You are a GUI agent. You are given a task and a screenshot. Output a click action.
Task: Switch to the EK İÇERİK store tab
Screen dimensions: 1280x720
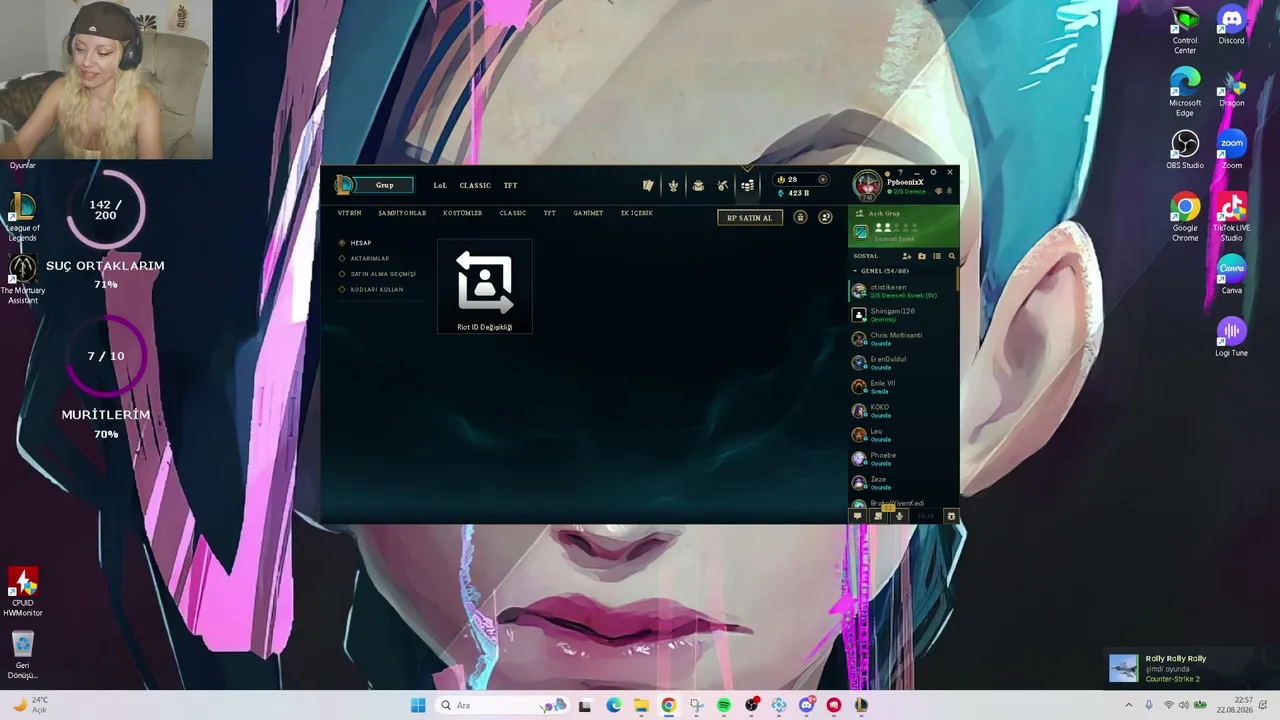coord(637,213)
